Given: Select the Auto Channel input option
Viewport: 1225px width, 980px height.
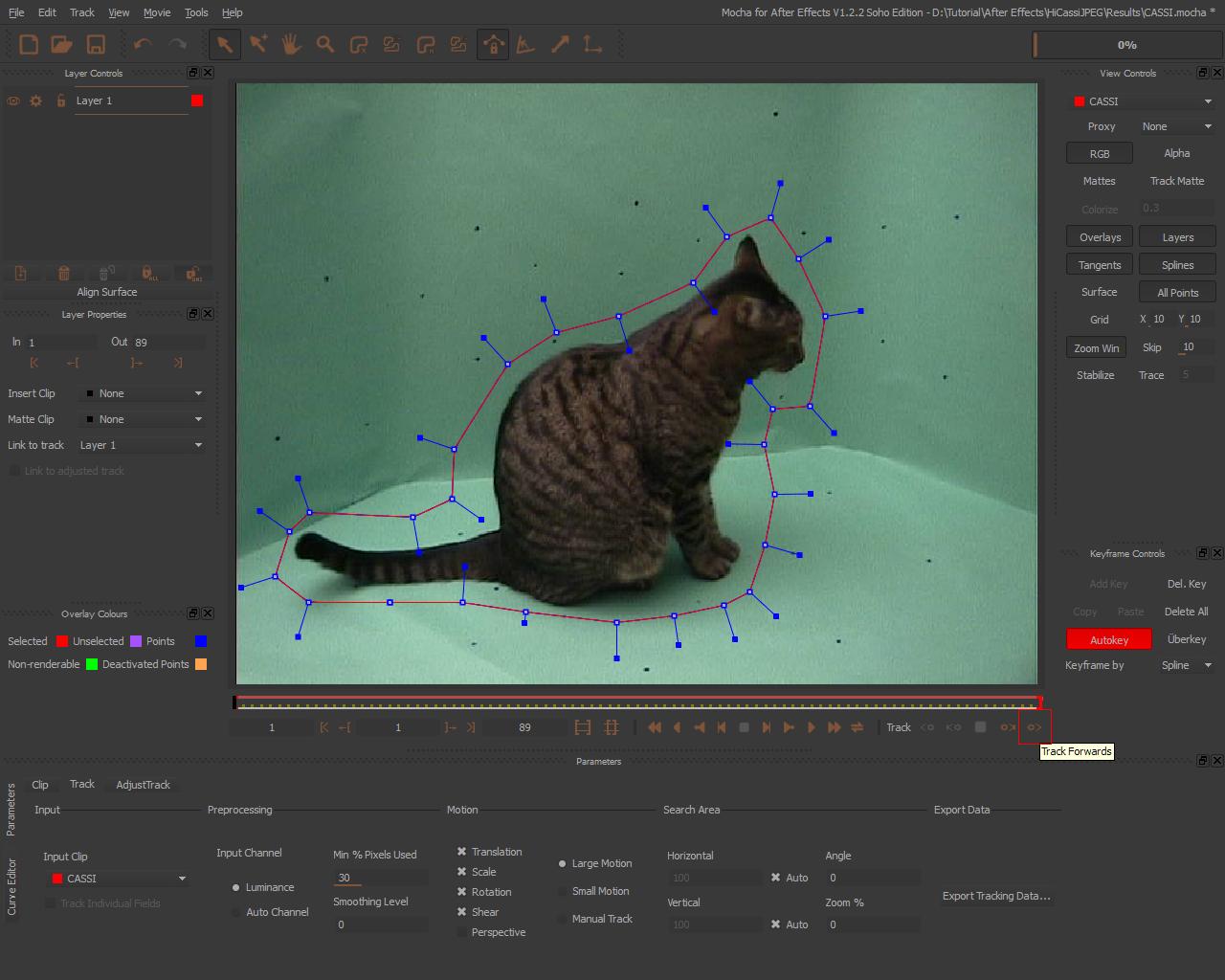Looking at the screenshot, I should 236,912.
